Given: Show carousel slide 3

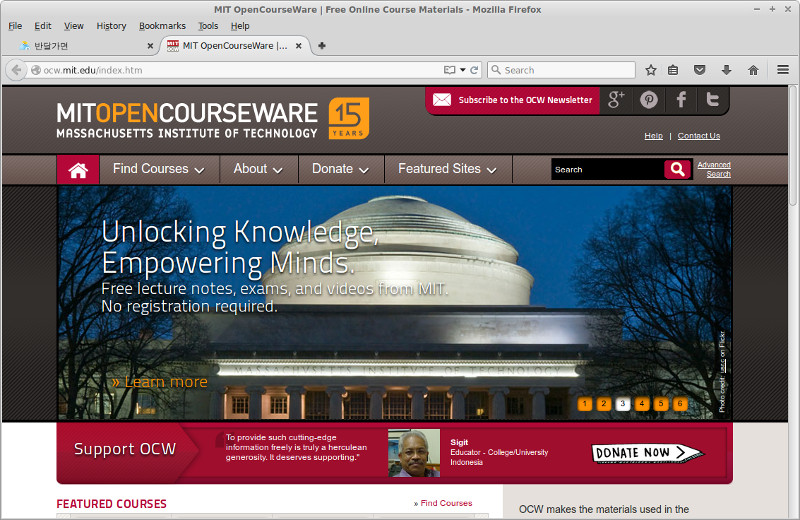Looking at the screenshot, I should 622,404.
